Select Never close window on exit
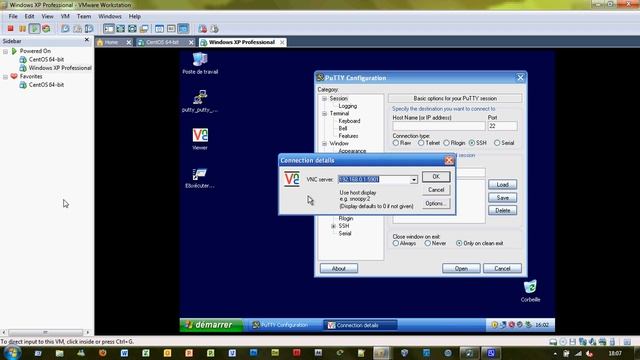This screenshot has width=640, height=360. (427, 243)
